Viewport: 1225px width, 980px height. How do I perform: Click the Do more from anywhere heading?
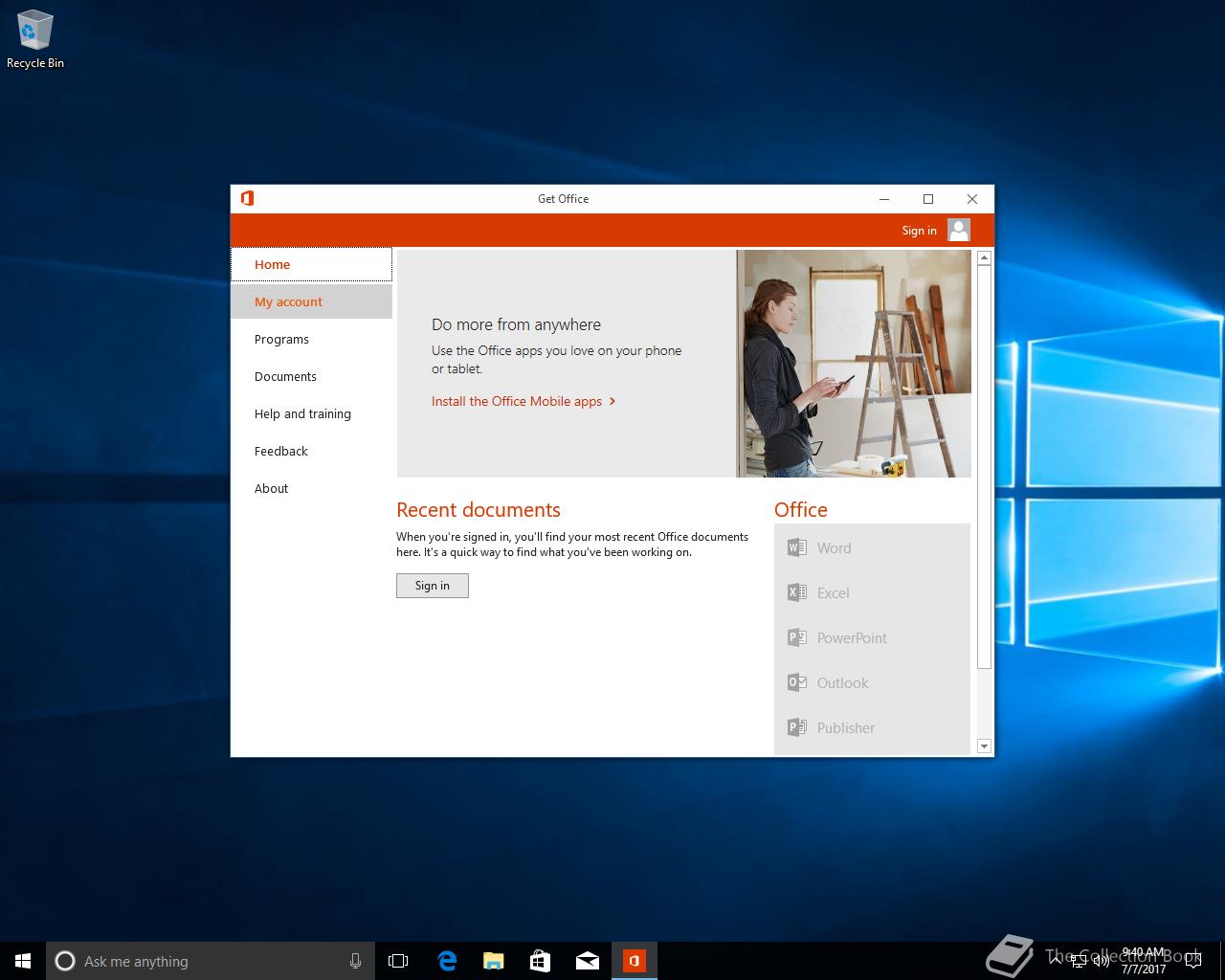click(x=516, y=324)
